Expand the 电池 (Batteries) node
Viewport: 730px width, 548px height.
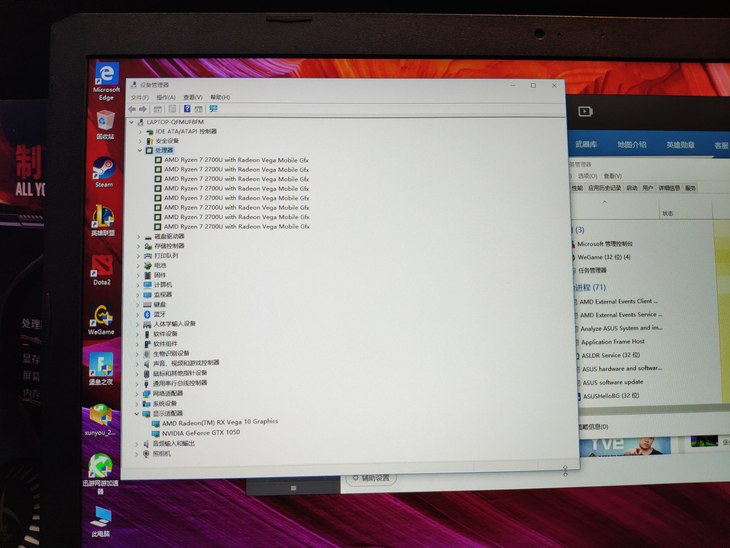pyautogui.click(x=138, y=265)
